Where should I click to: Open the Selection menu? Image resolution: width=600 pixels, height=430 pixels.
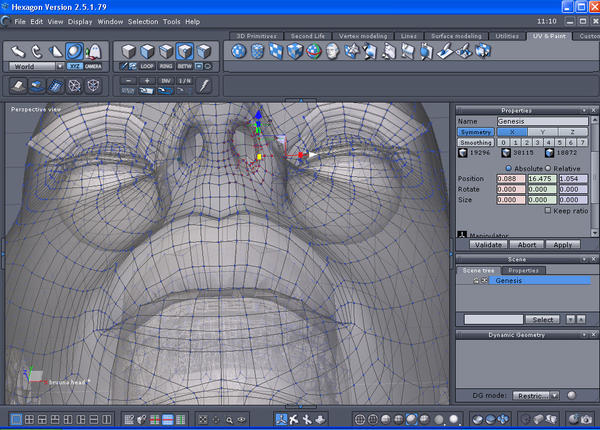point(142,21)
